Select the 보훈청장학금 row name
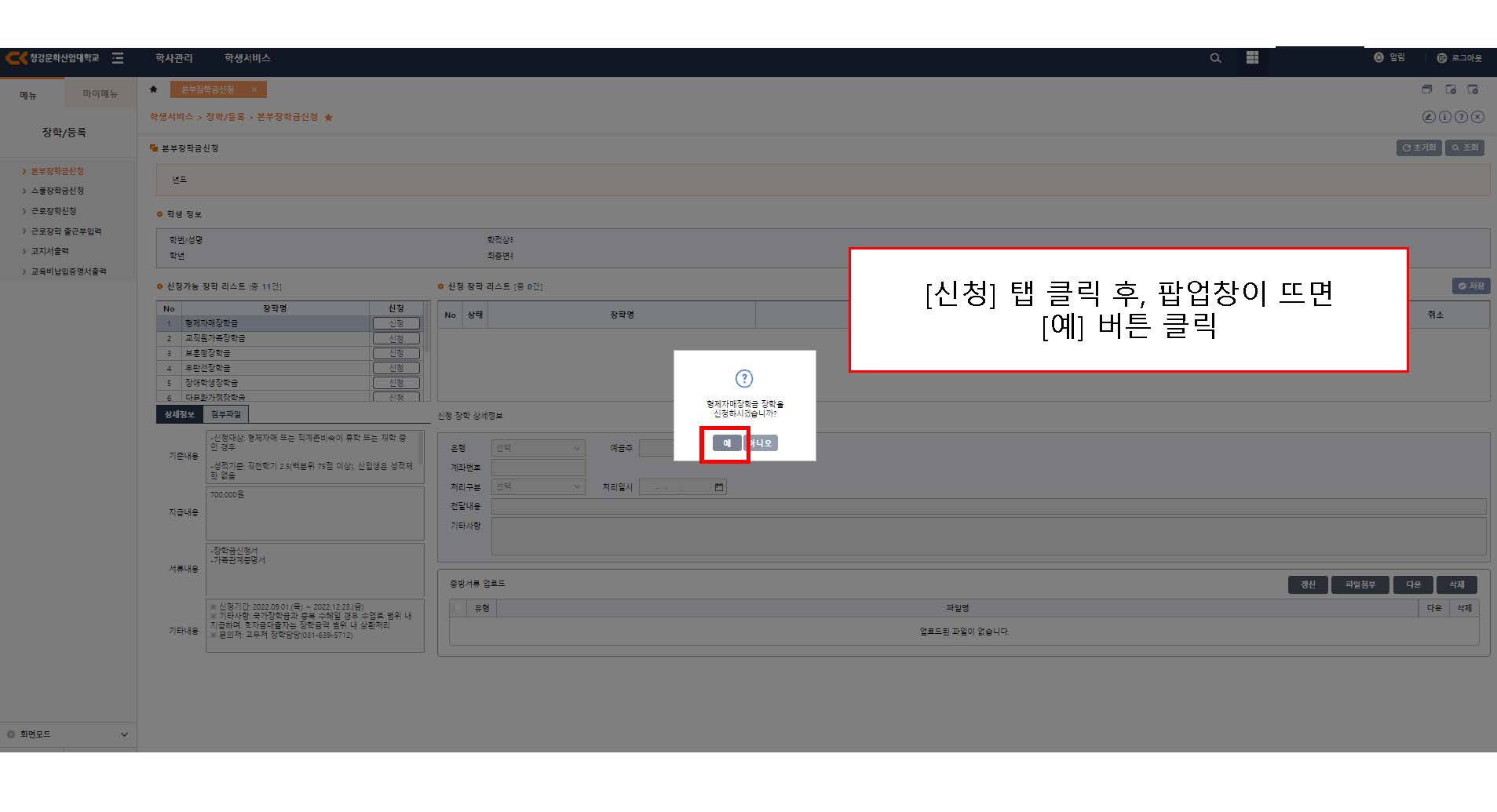The image size is (1497, 812). [208, 353]
